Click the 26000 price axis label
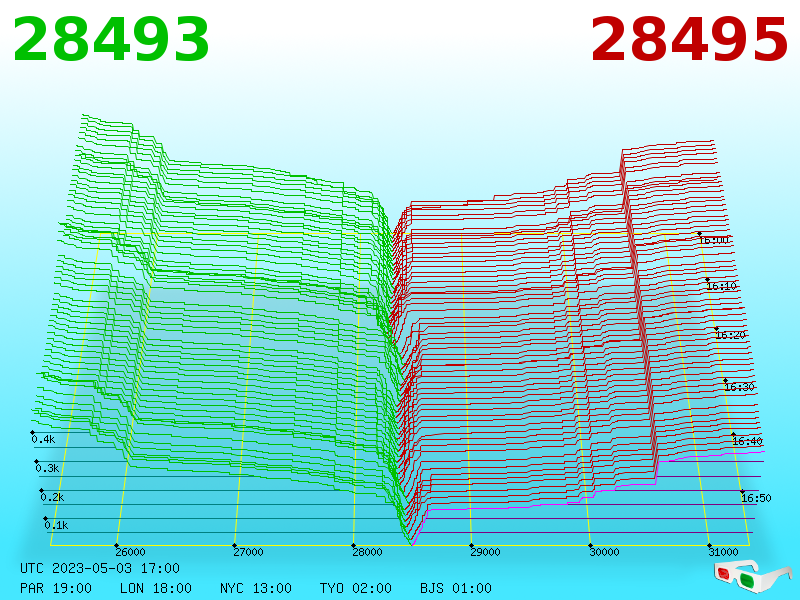800x600 pixels. click(x=130, y=552)
